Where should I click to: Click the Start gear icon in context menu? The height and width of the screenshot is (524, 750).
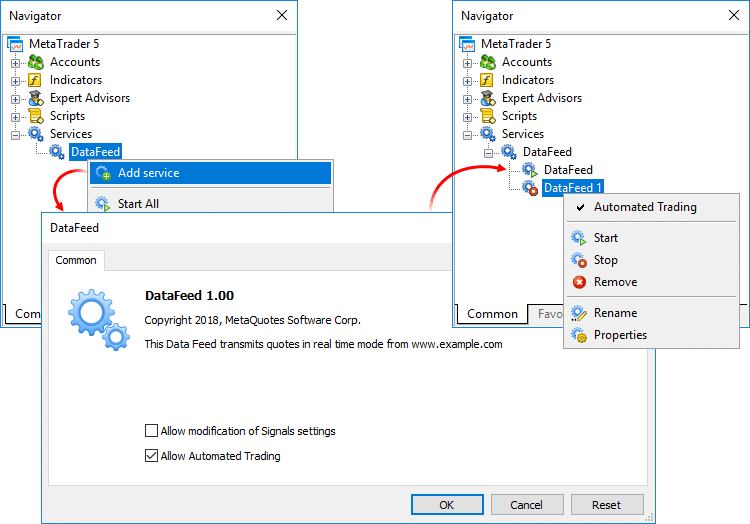pos(579,238)
